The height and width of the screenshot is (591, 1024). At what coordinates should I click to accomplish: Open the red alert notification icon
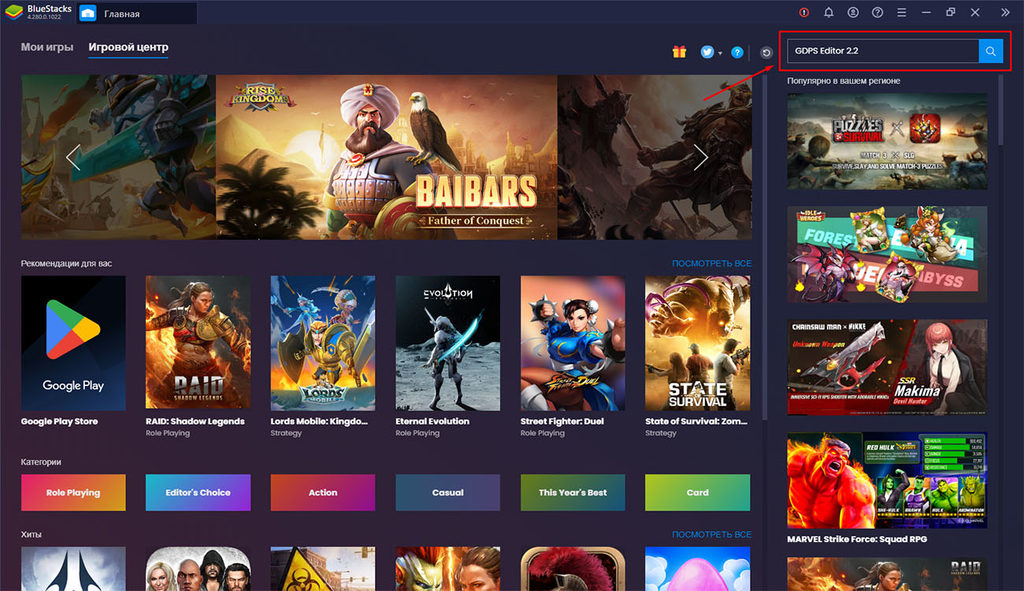804,12
